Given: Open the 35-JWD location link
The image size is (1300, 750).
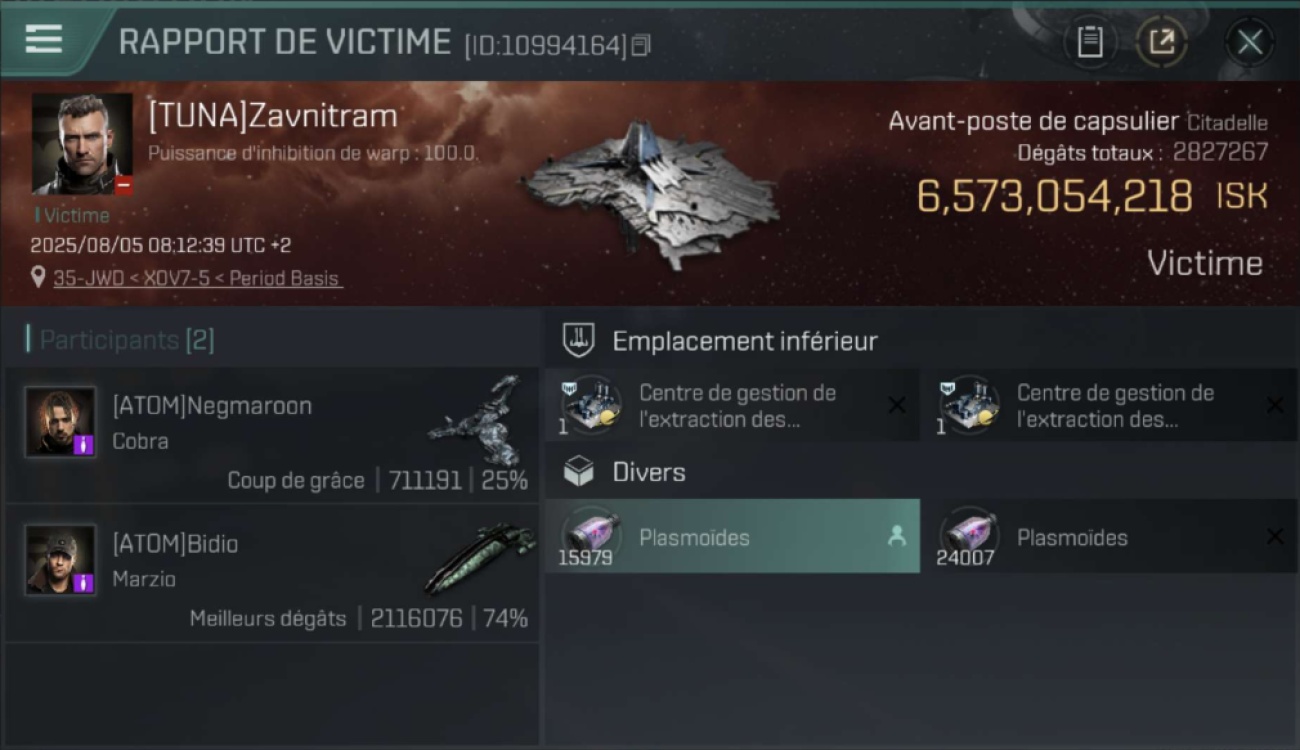Looking at the screenshot, I should tap(198, 278).
